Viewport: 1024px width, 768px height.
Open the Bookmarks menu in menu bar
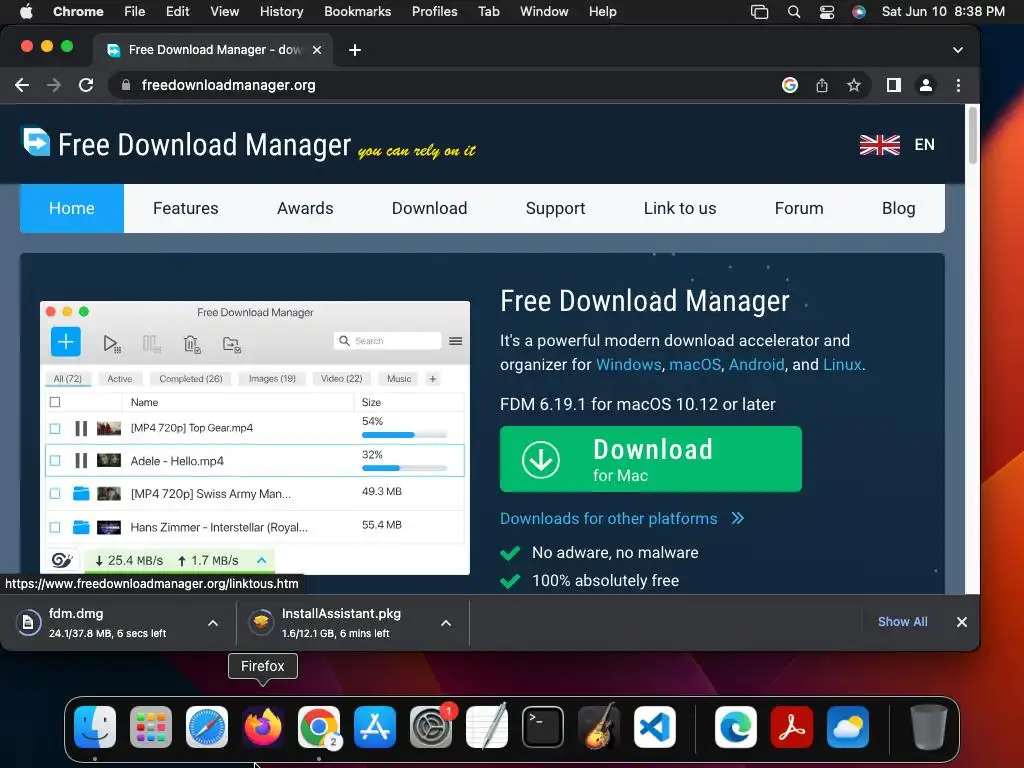[358, 12]
